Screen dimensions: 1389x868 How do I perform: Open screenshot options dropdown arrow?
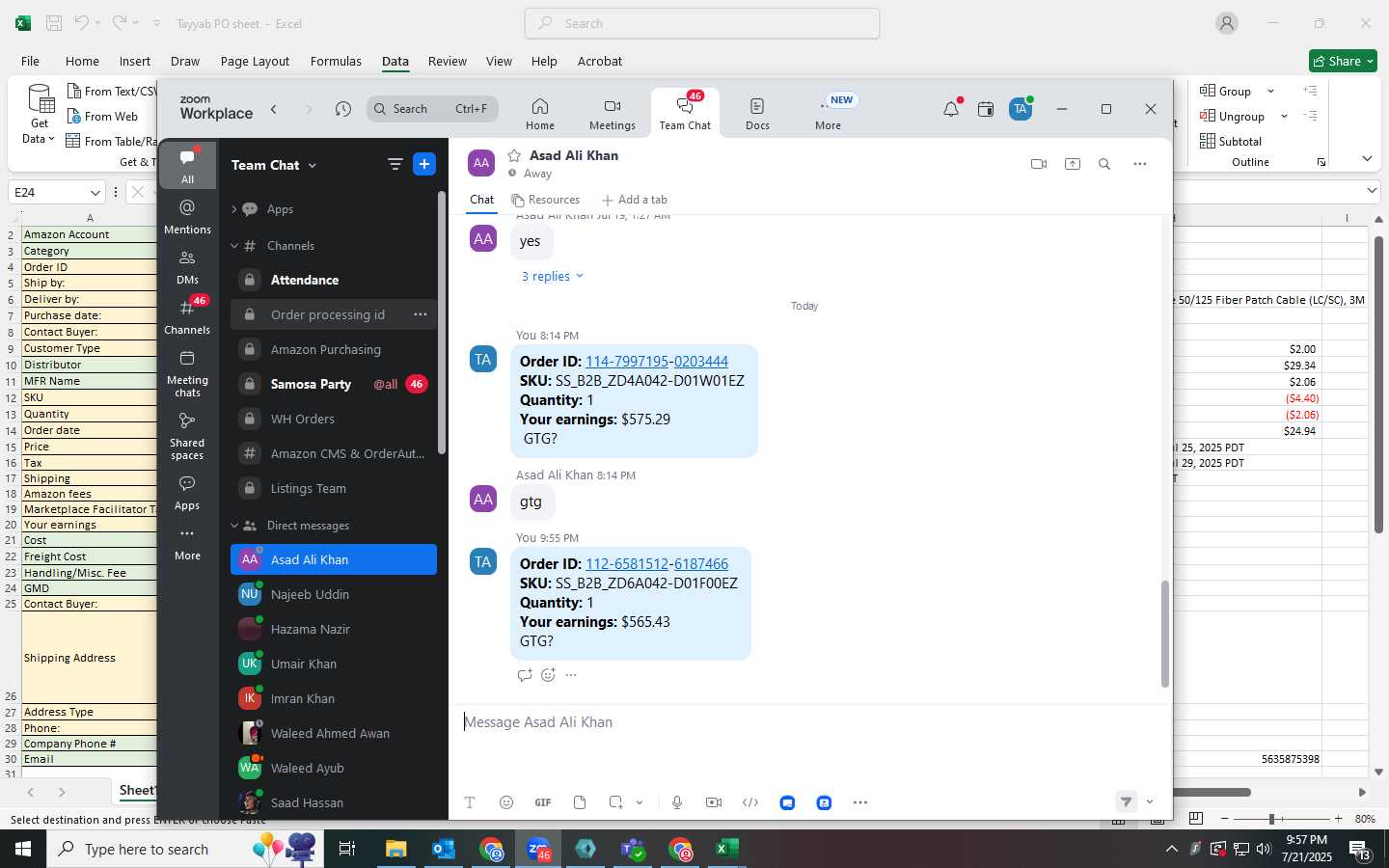tap(640, 802)
